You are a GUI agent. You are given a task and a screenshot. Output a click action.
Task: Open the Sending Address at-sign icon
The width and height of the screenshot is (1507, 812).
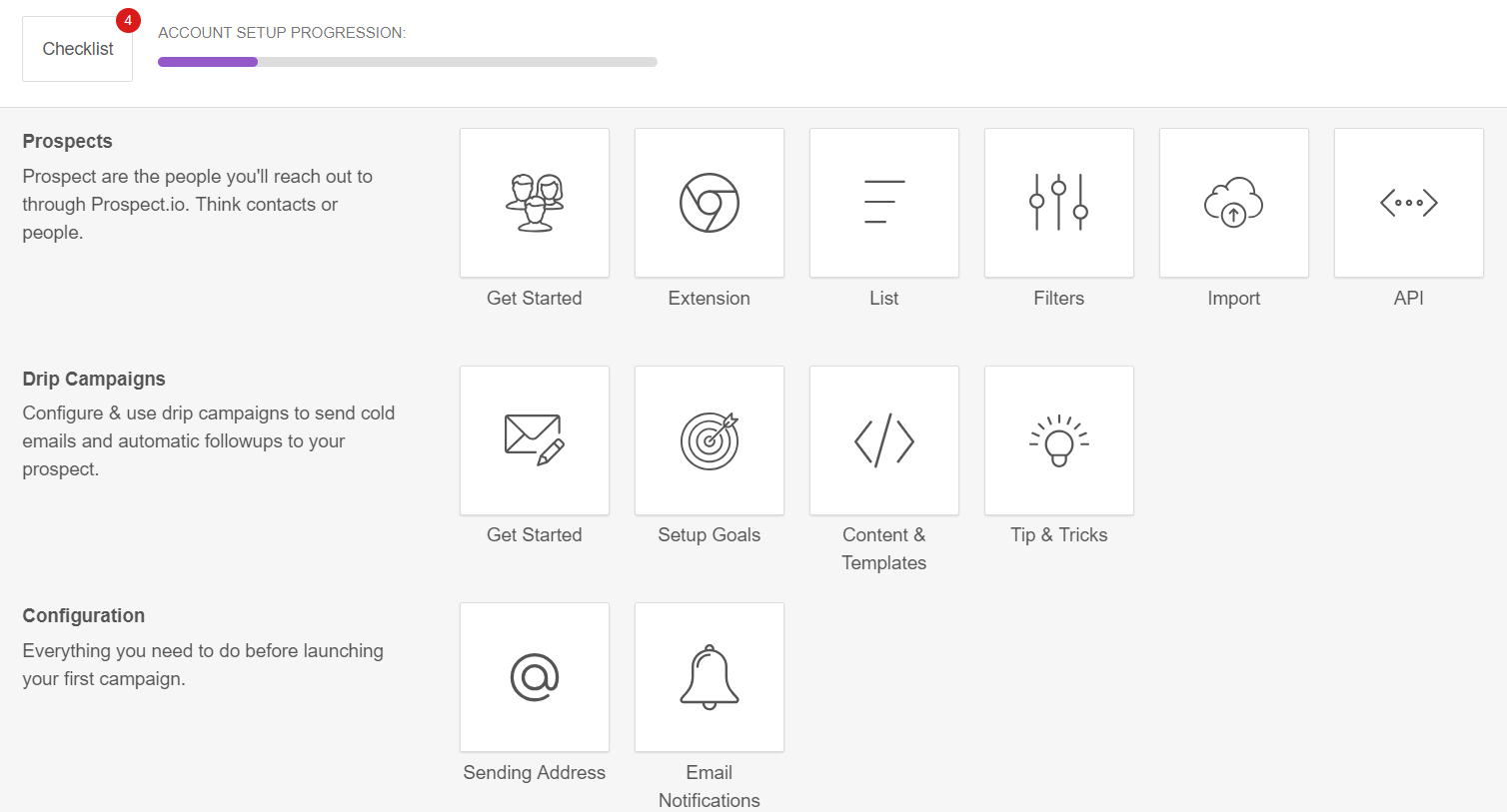tap(535, 677)
